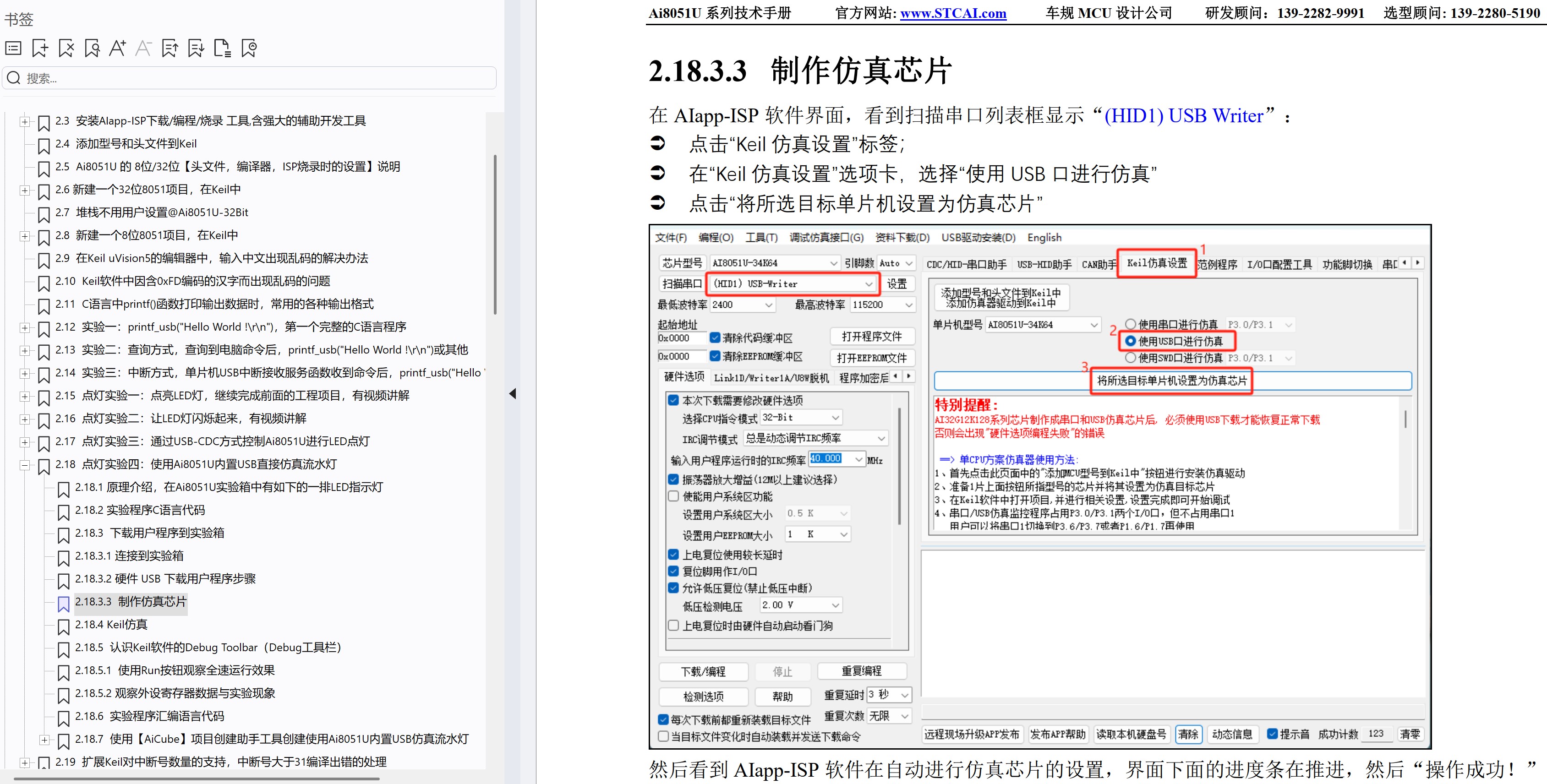Expand the 2.19 扩展Keil对中断号 node
Image resolution: width=1547 pixels, height=784 pixels.
tap(25, 762)
